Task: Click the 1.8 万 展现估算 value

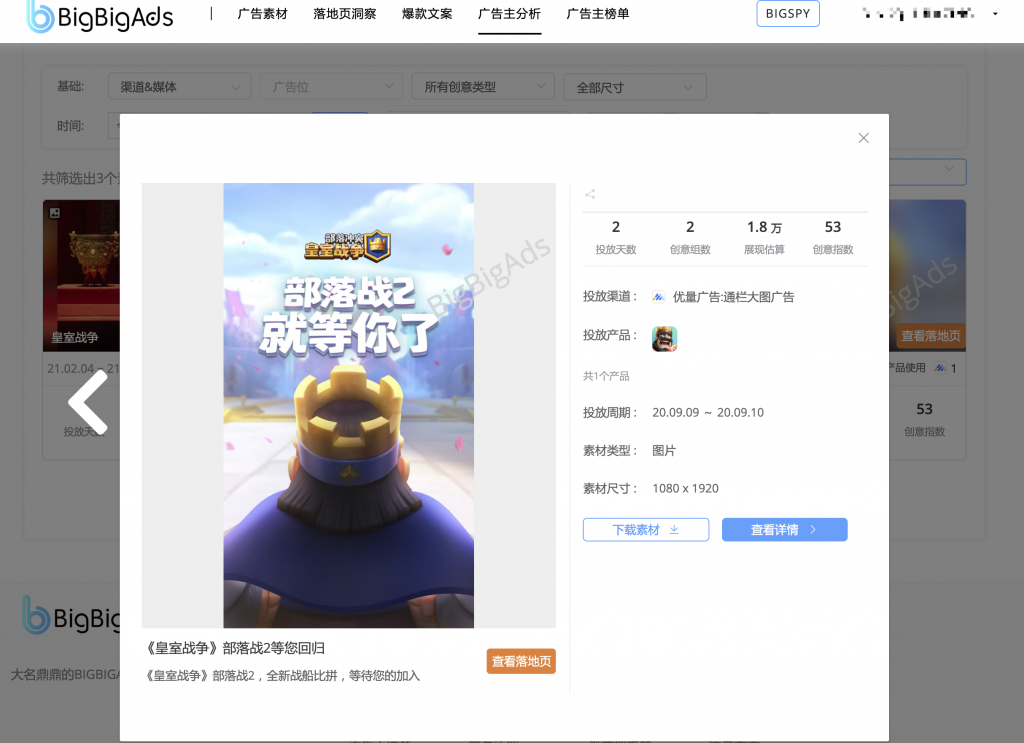Action: click(764, 227)
